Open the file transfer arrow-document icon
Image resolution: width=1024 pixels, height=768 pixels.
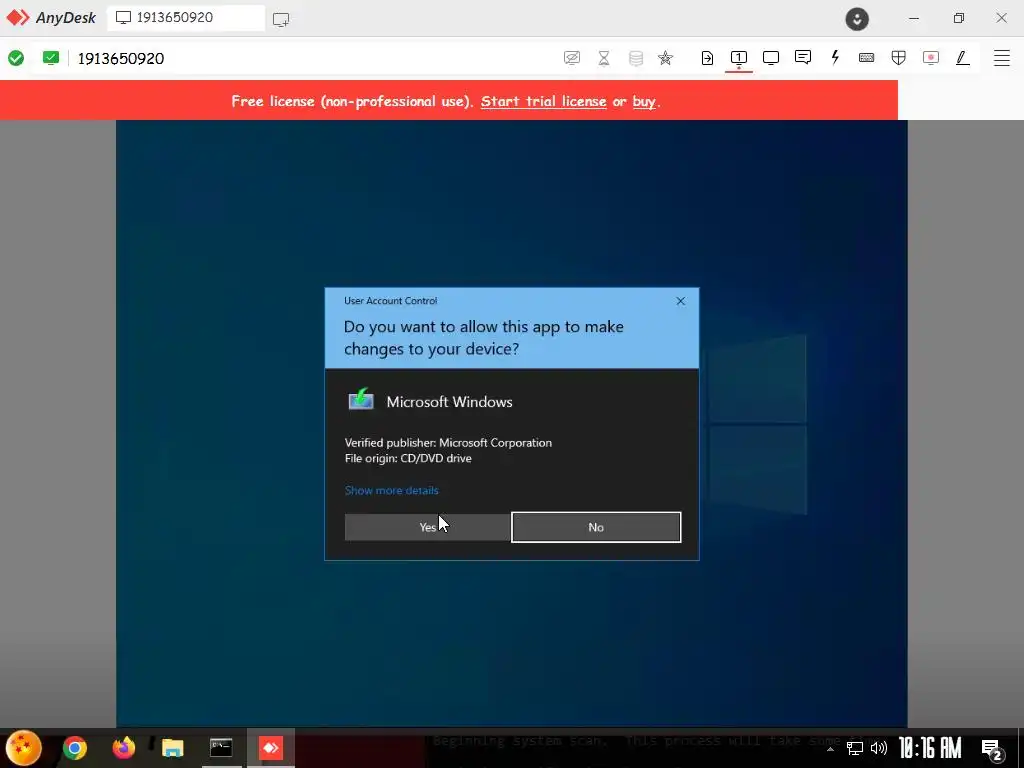click(x=707, y=58)
